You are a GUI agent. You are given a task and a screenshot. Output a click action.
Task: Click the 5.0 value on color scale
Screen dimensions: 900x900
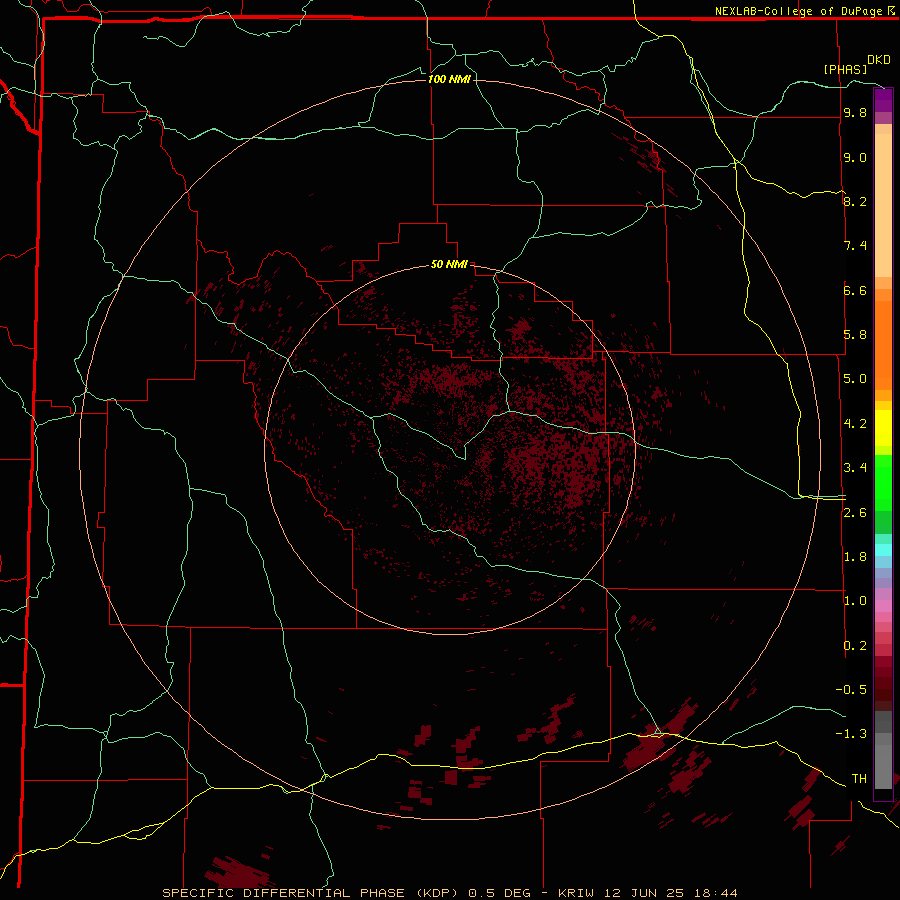855,379
